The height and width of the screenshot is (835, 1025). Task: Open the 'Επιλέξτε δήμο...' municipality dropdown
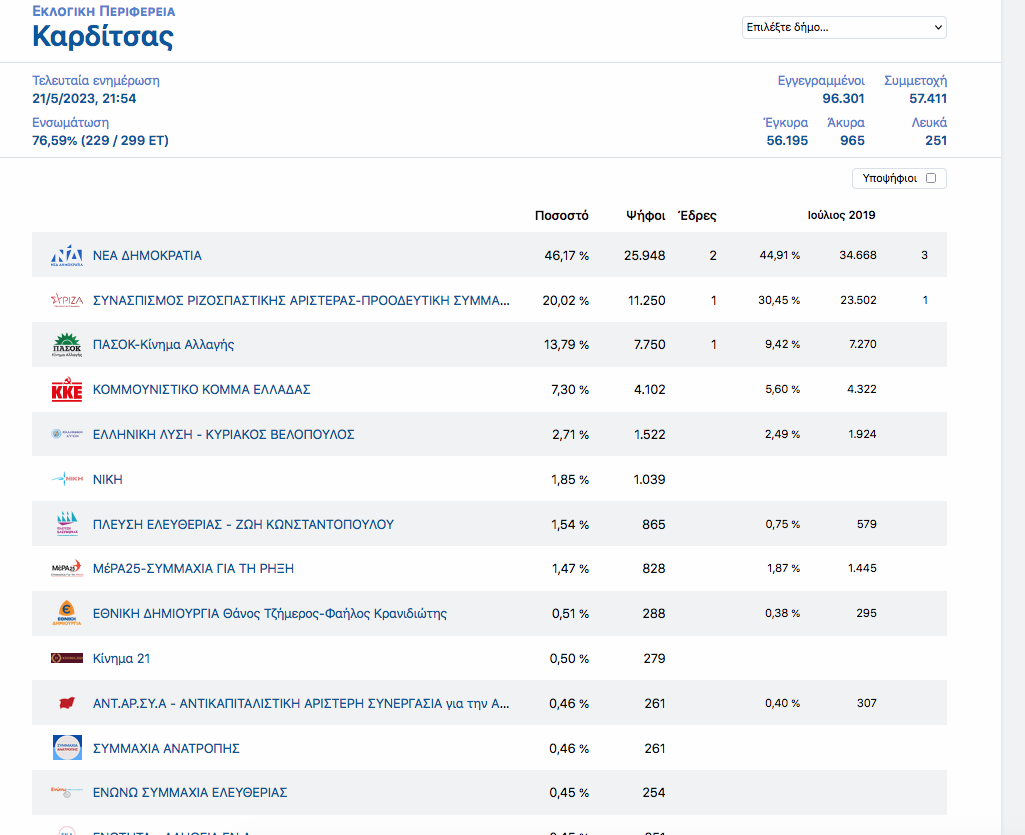coord(844,28)
